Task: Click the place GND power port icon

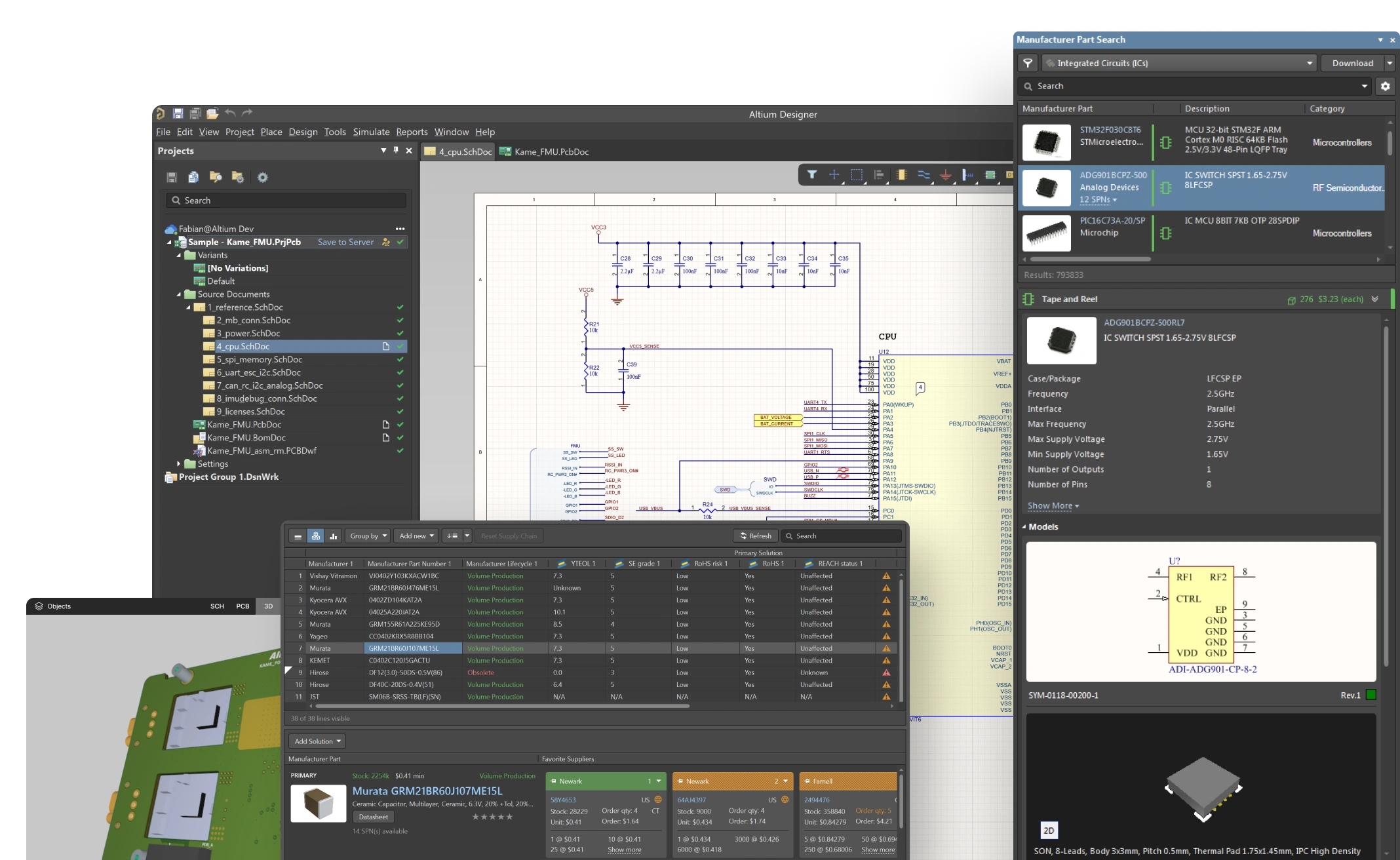Action: click(x=946, y=175)
